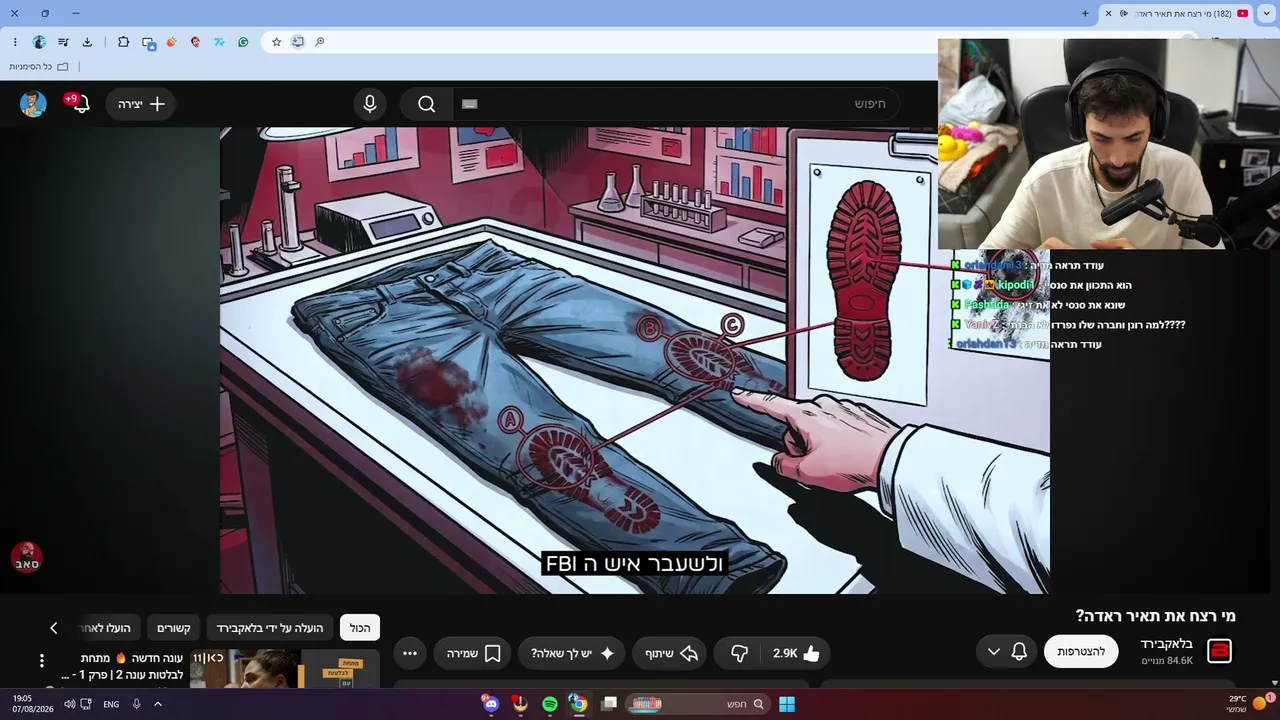Image resolution: width=1280 pixels, height=720 pixels.
Task: Open the YouTube account avatar menu
Action: pos(33,104)
